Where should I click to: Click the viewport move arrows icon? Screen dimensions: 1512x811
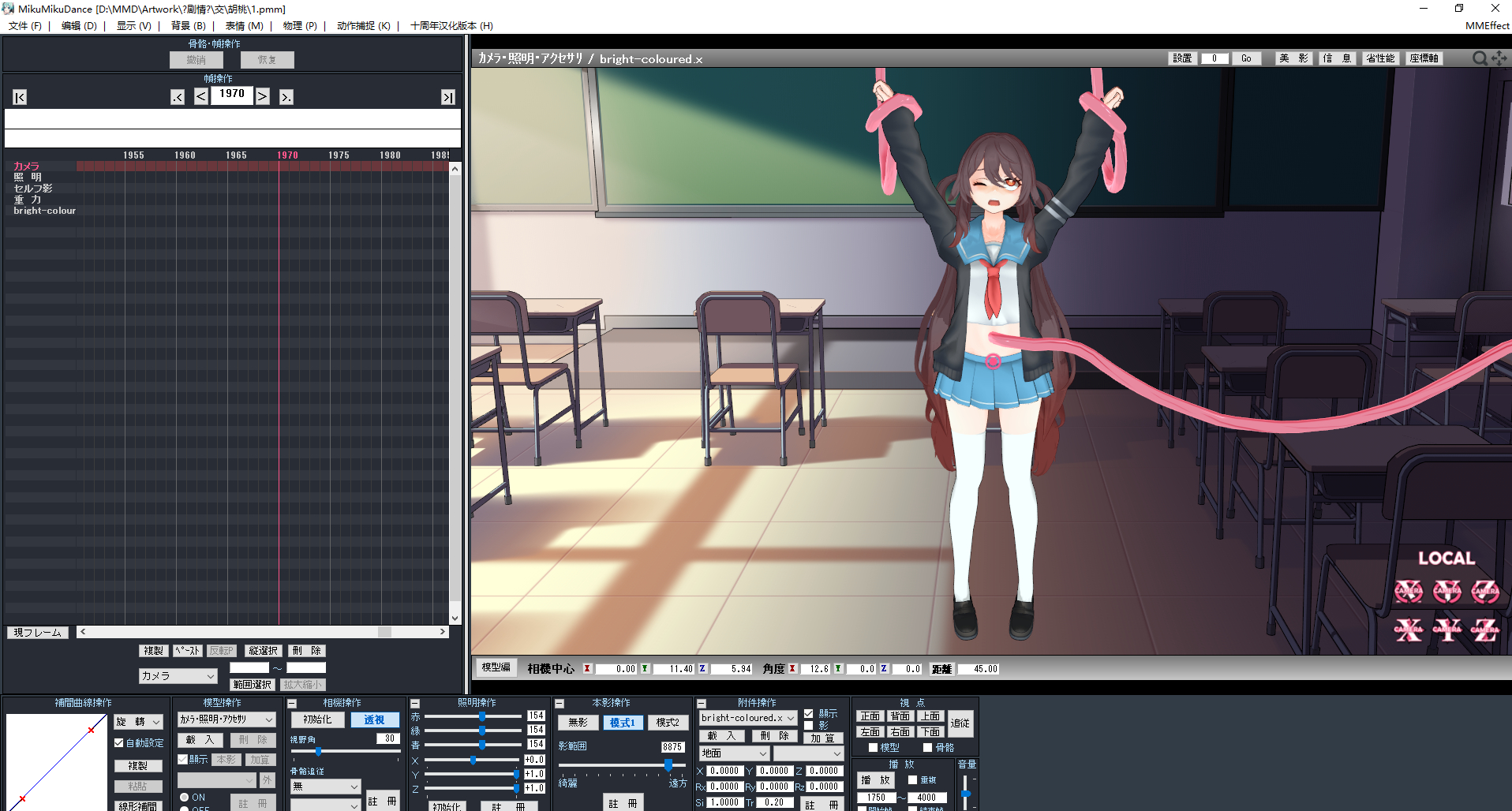1499,58
